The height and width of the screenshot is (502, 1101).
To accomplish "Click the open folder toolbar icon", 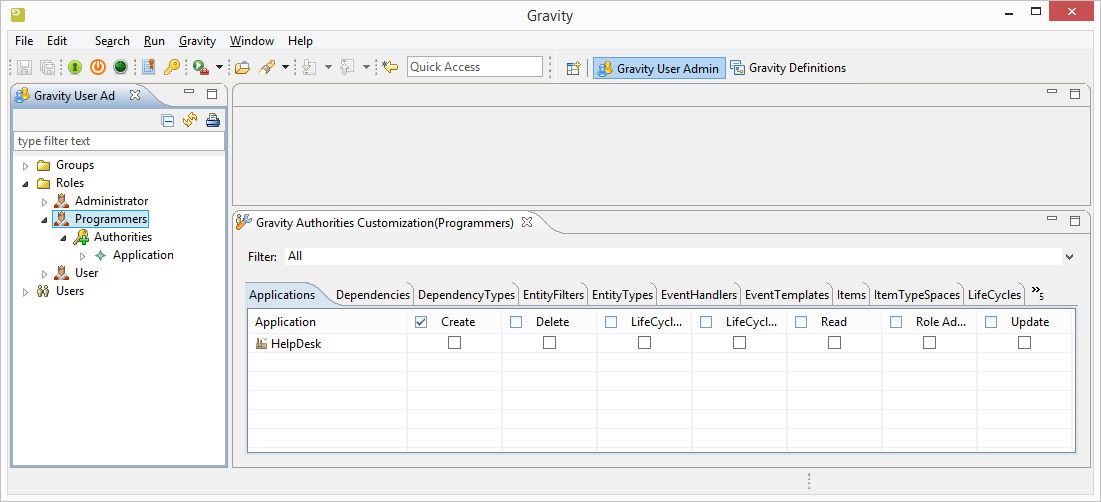I will point(242,67).
